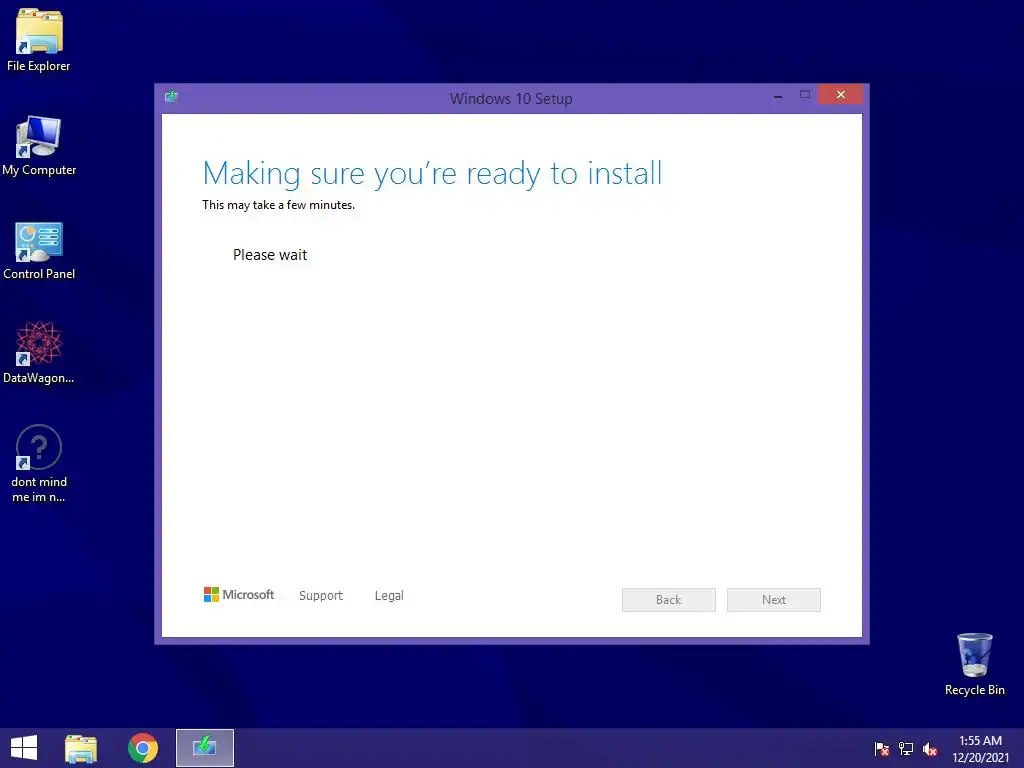1024x768 pixels.
Task: Launch the Control Panel desktop shortcut
Action: (39, 250)
